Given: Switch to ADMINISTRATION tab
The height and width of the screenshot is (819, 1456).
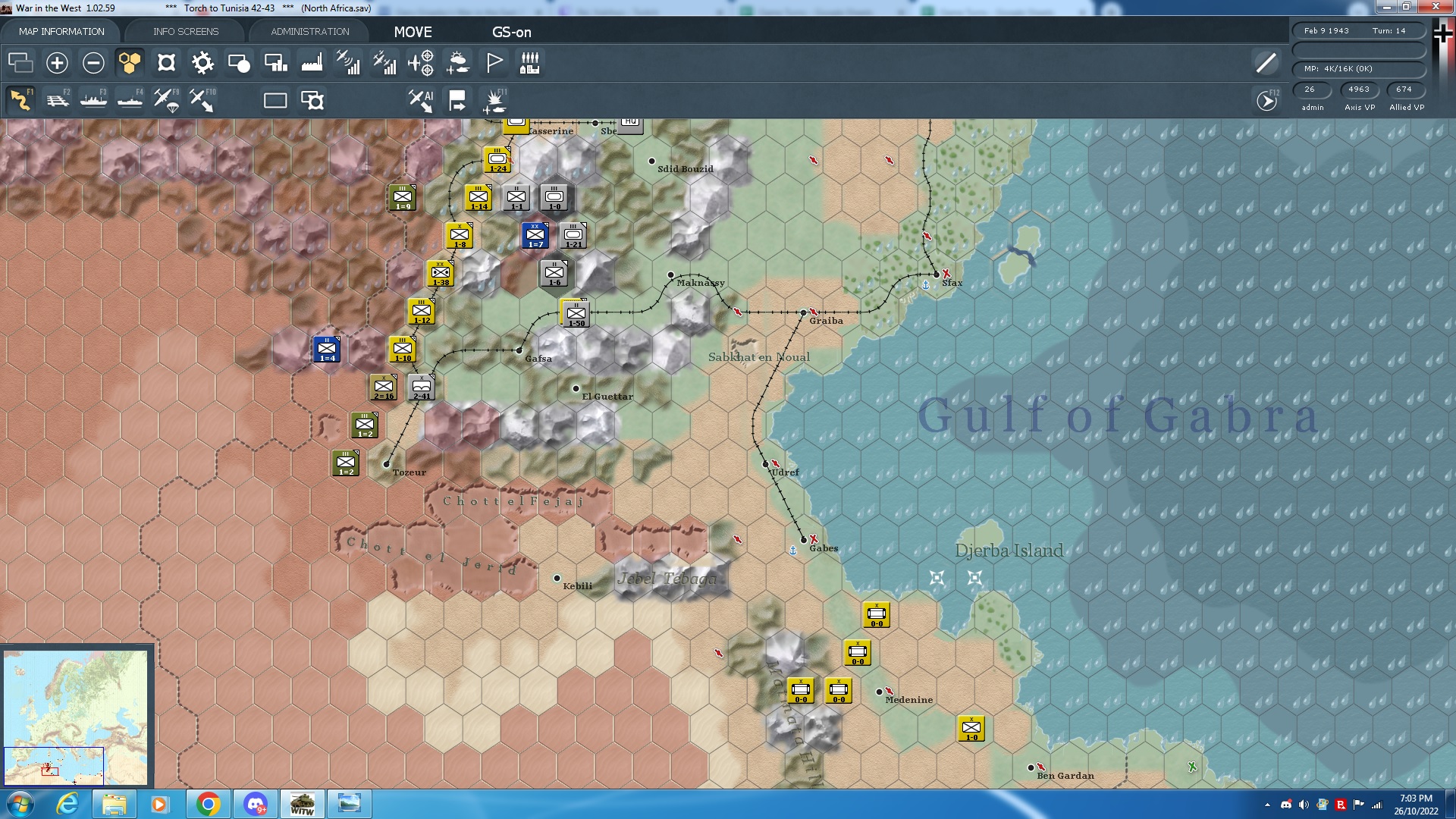Looking at the screenshot, I should pos(310,31).
